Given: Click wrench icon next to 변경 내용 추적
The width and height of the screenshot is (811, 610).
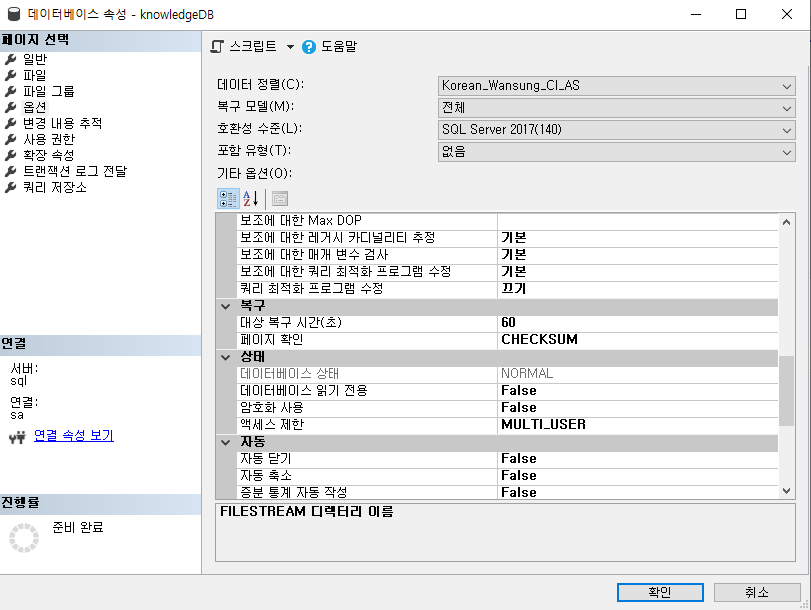Looking at the screenshot, I should coord(11,124).
